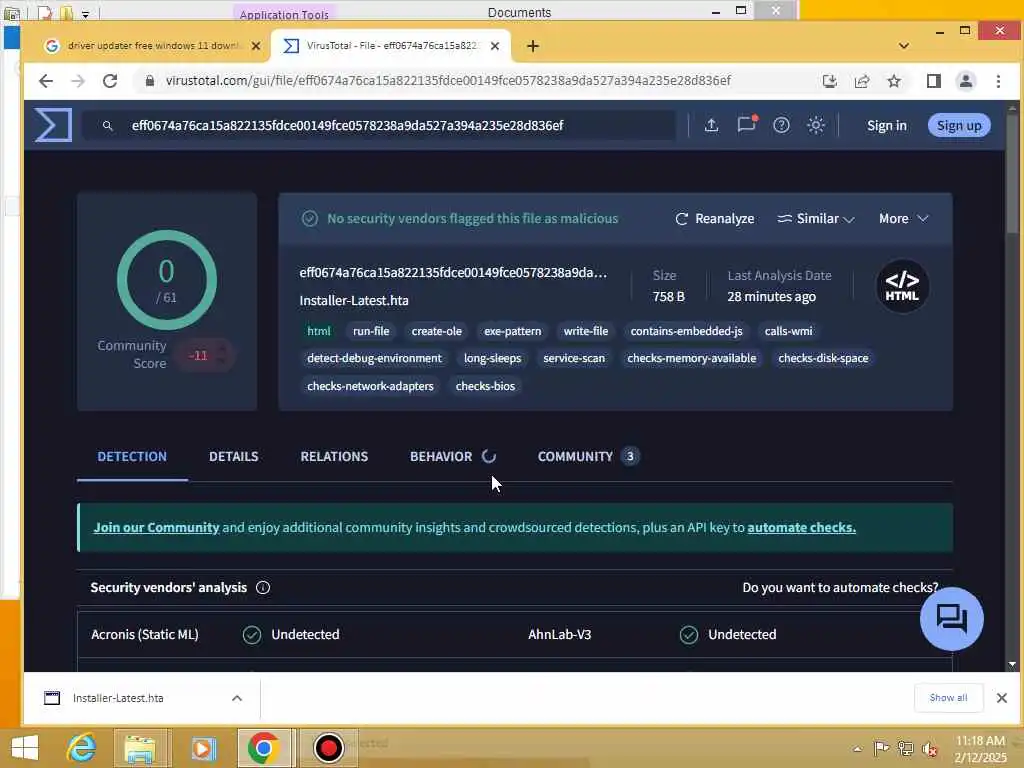Image resolution: width=1024 pixels, height=768 pixels.
Task: Expand the More dropdown
Action: 903,219
